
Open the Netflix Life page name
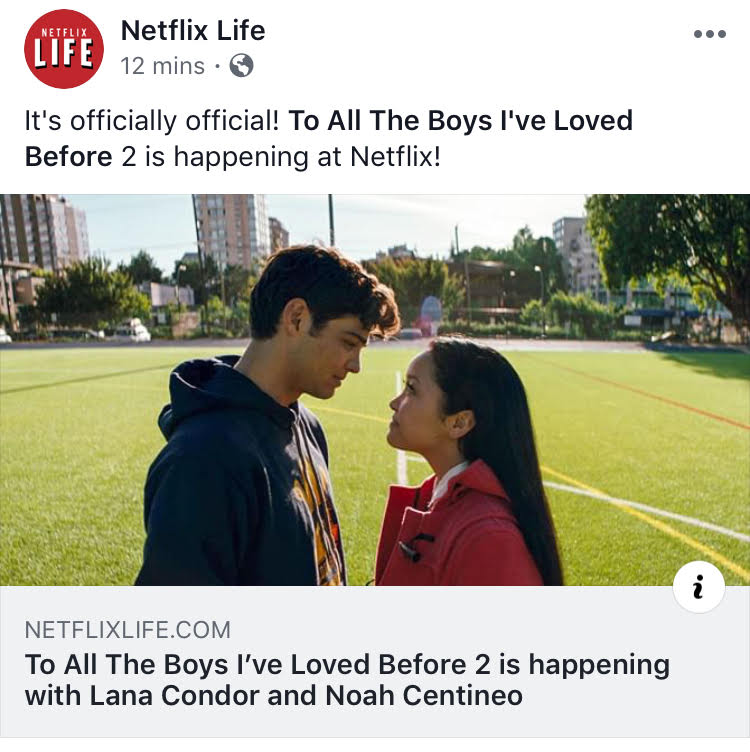(x=193, y=31)
